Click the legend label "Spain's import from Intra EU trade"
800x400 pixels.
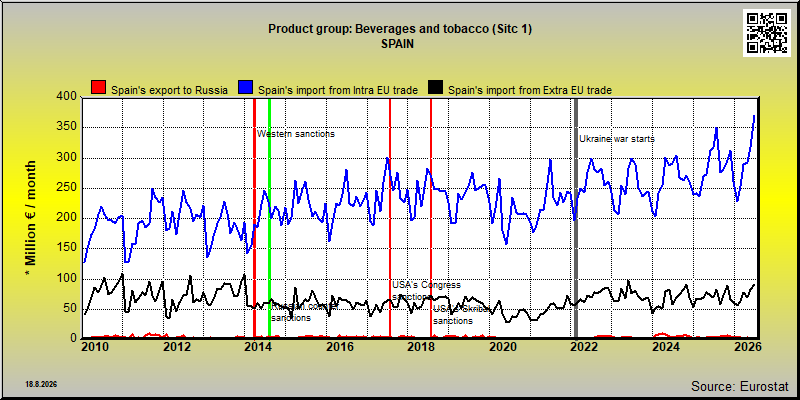tap(338, 90)
